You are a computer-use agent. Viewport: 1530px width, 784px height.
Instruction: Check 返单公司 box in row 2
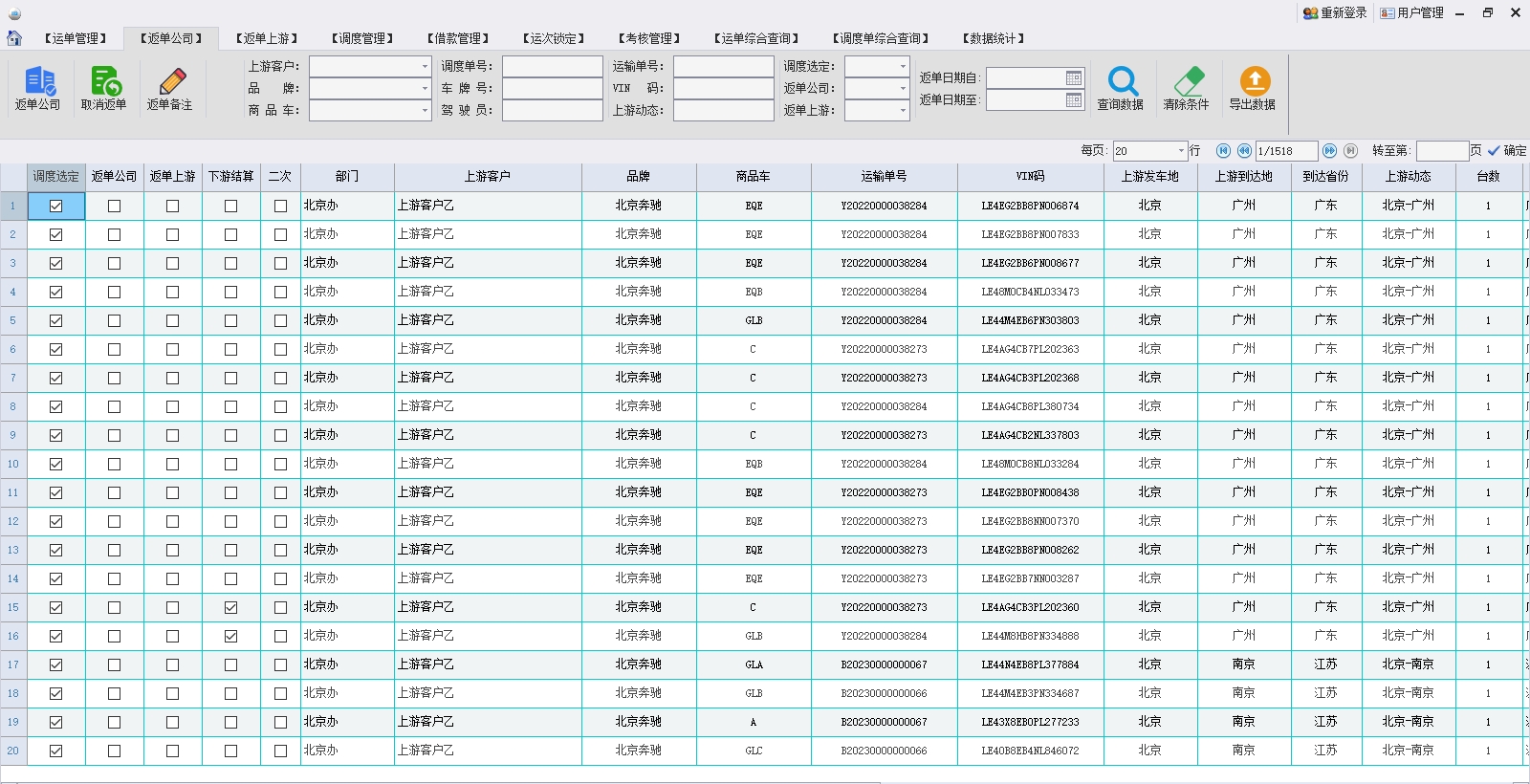[114, 234]
